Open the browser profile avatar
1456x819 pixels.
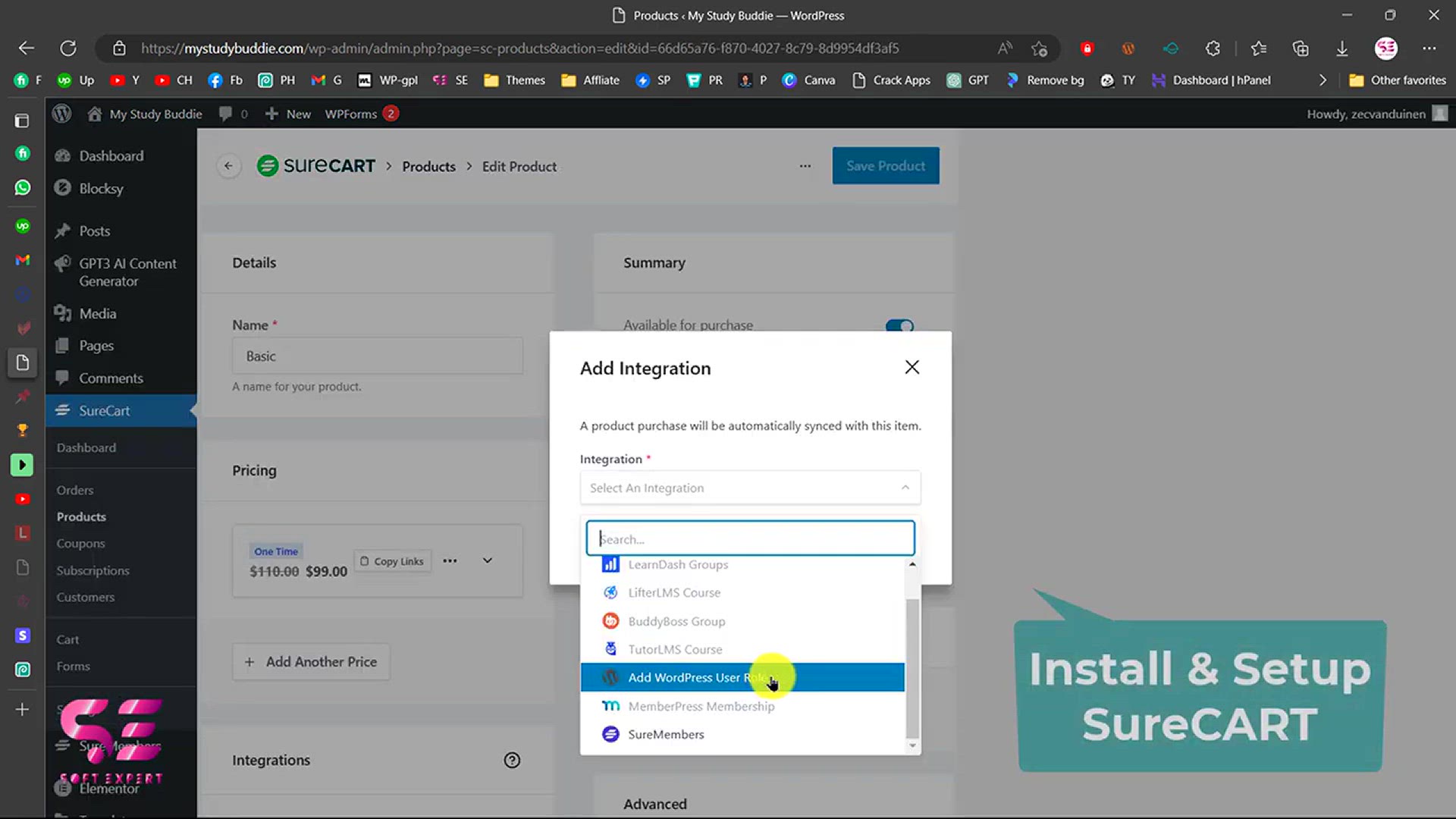pos(1386,49)
